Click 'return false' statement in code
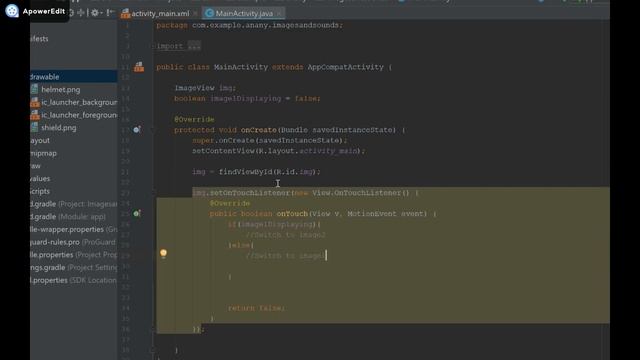Viewport: 640px width, 360px height. click(x=256, y=308)
